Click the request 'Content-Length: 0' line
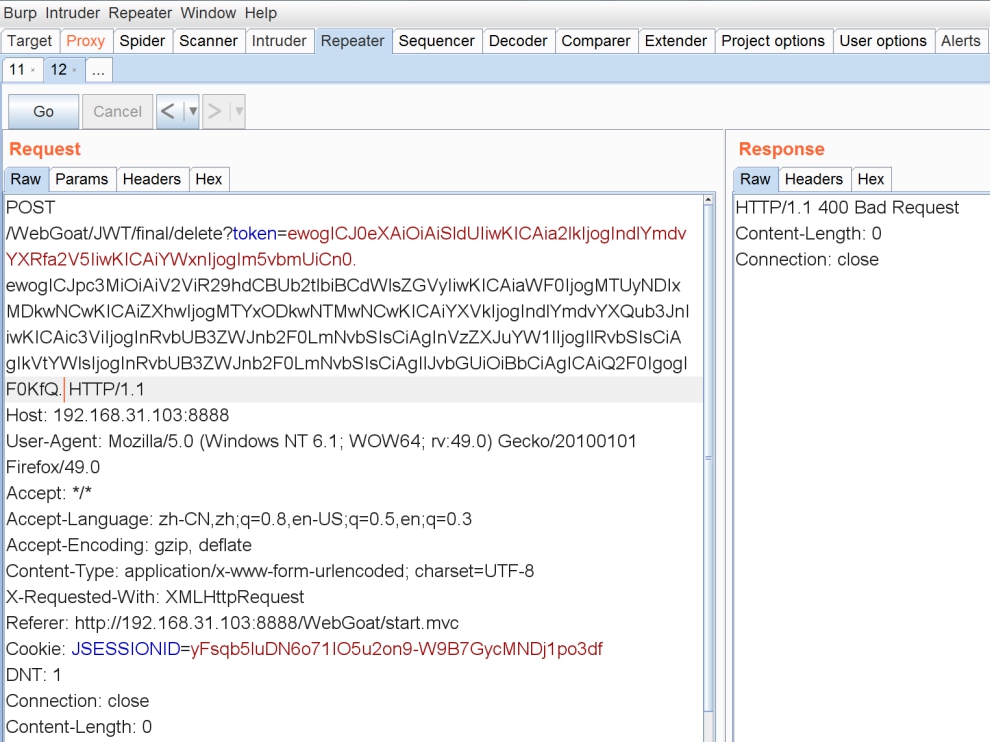Viewport: 991px width, 742px height. (x=79, y=727)
